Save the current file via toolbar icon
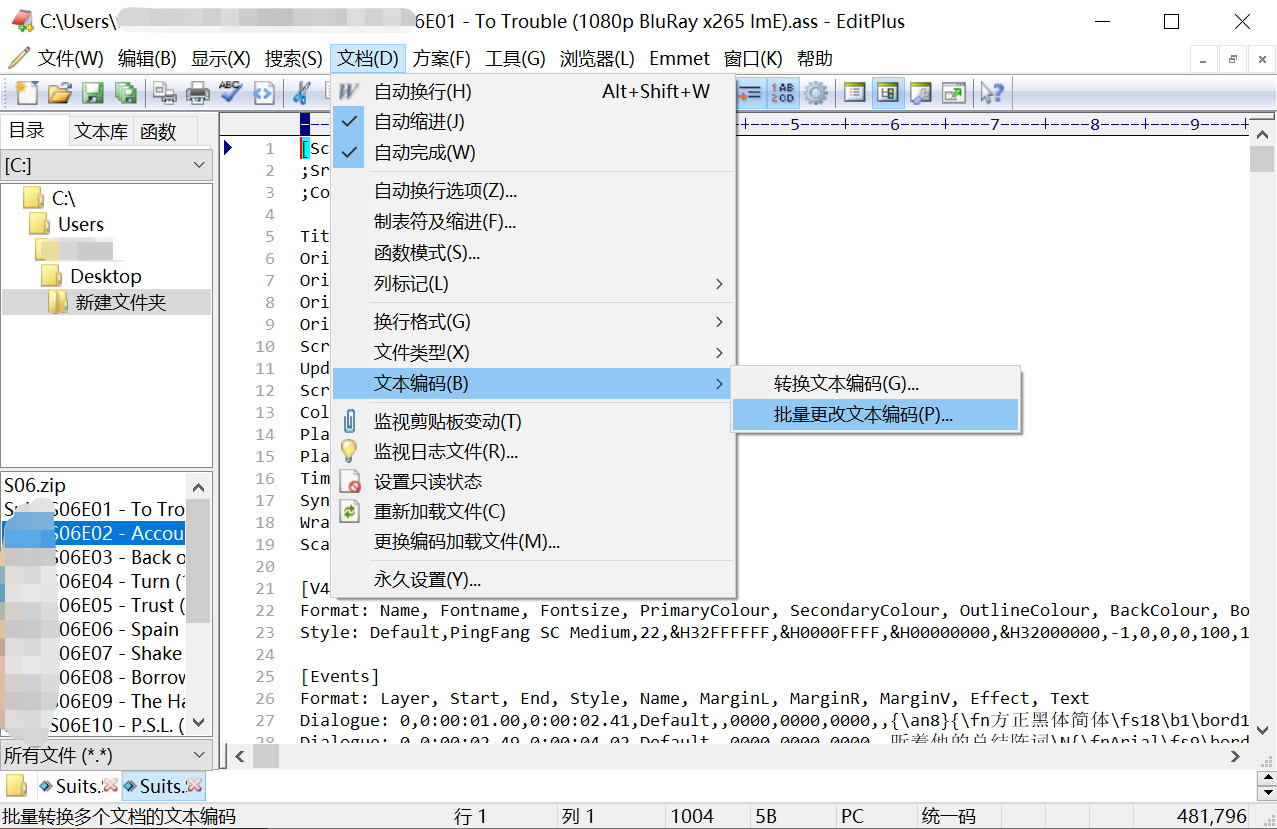Viewport: 1277px width, 829px height. tap(93, 93)
